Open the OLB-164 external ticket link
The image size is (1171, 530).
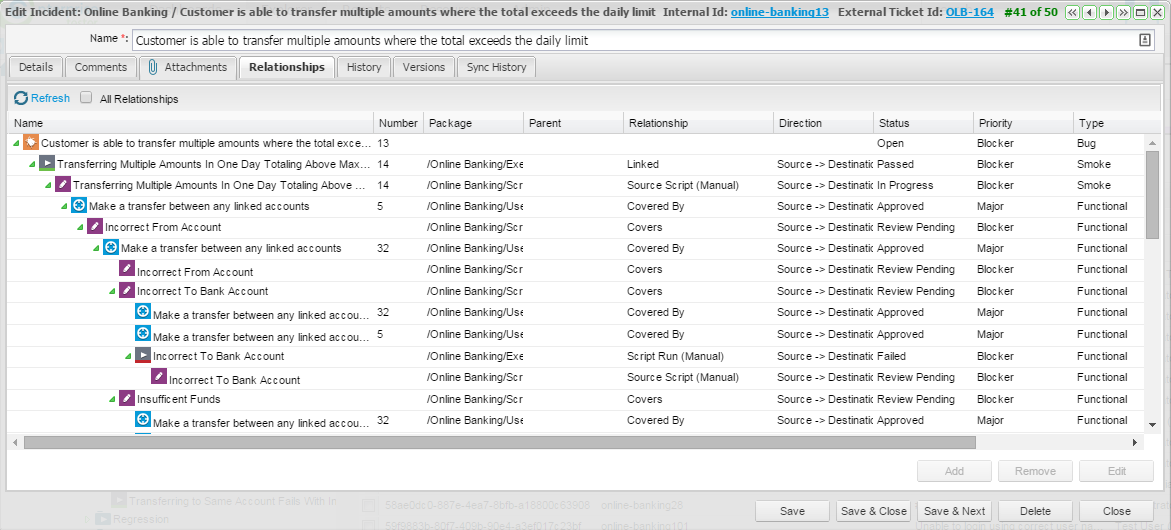969,12
